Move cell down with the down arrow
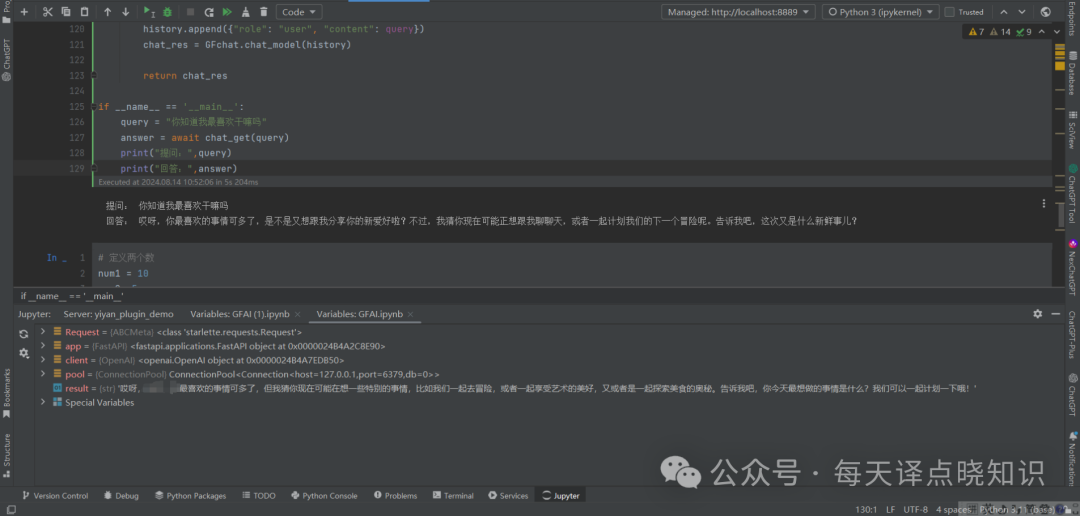The width and height of the screenshot is (1080, 516). [125, 12]
